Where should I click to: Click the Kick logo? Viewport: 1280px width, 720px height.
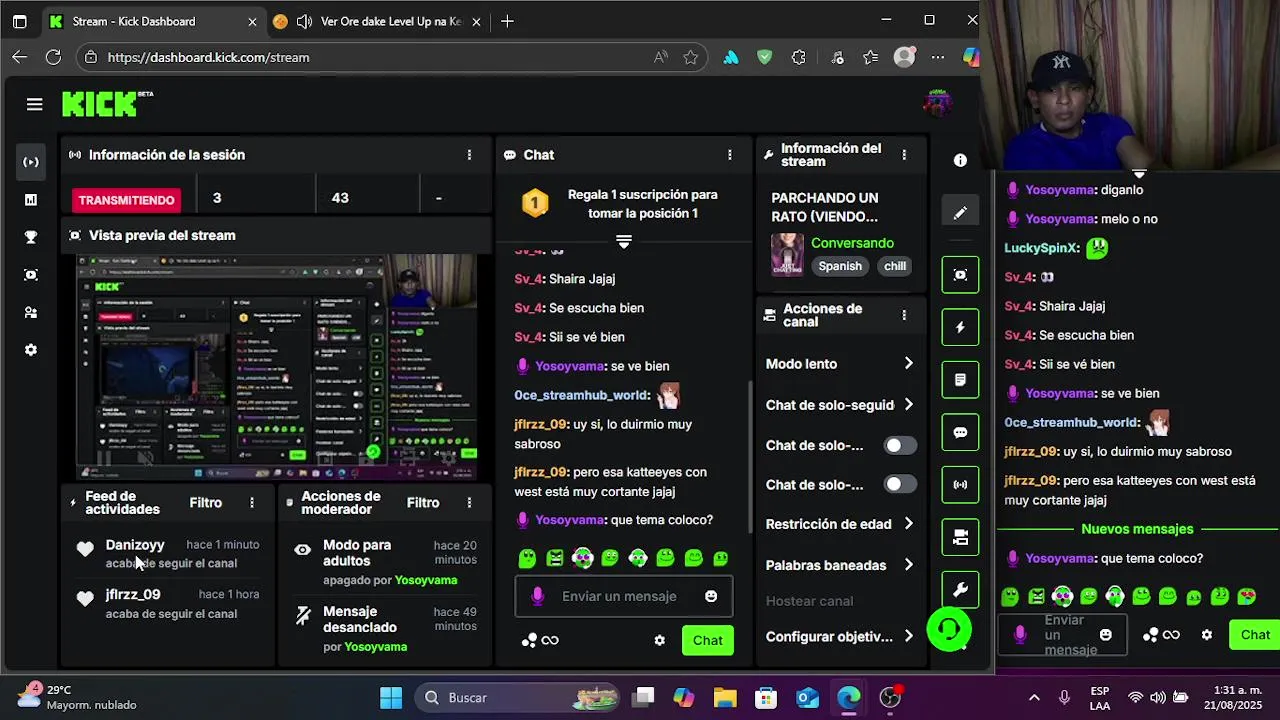point(101,104)
